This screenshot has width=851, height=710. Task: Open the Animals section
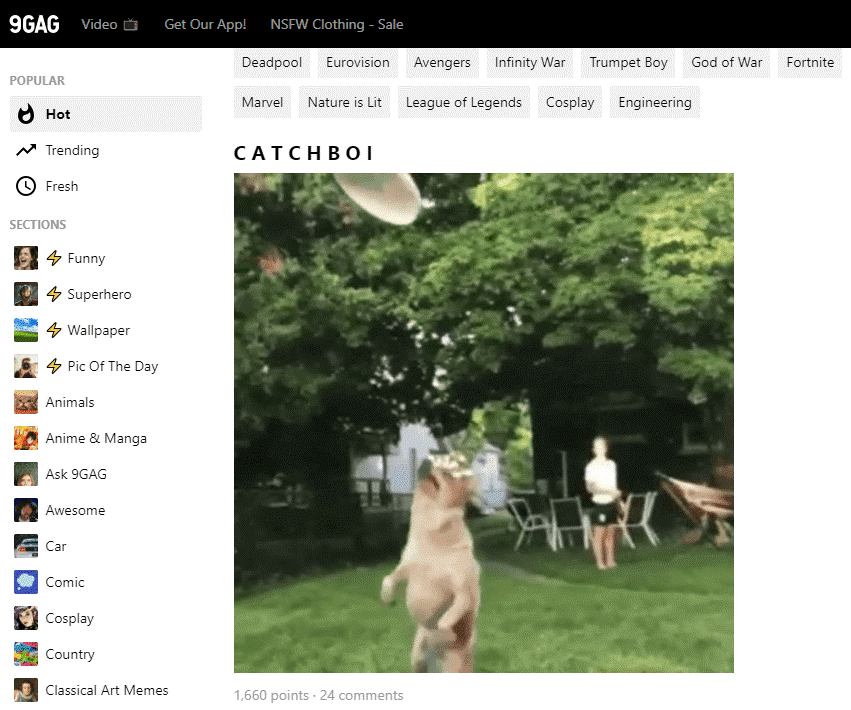coord(70,402)
